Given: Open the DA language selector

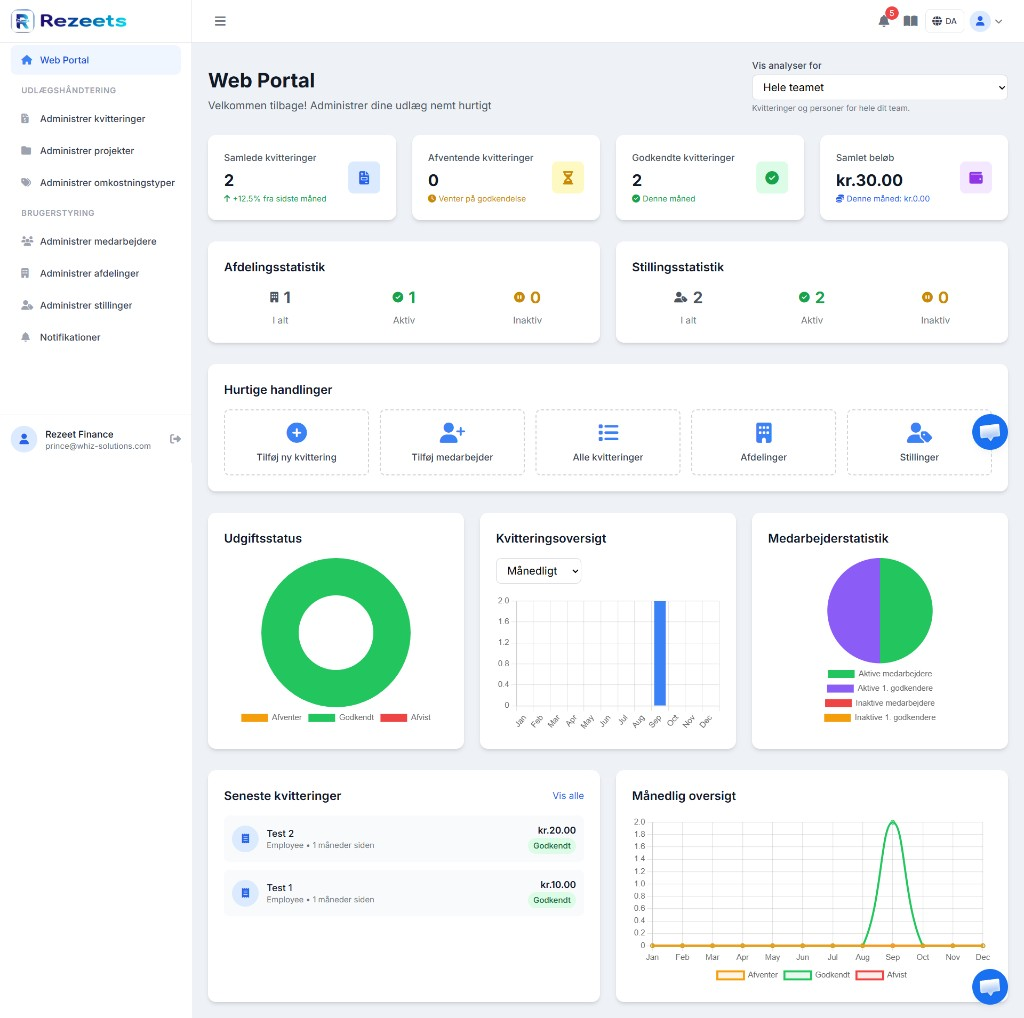Looking at the screenshot, I should click(x=944, y=21).
